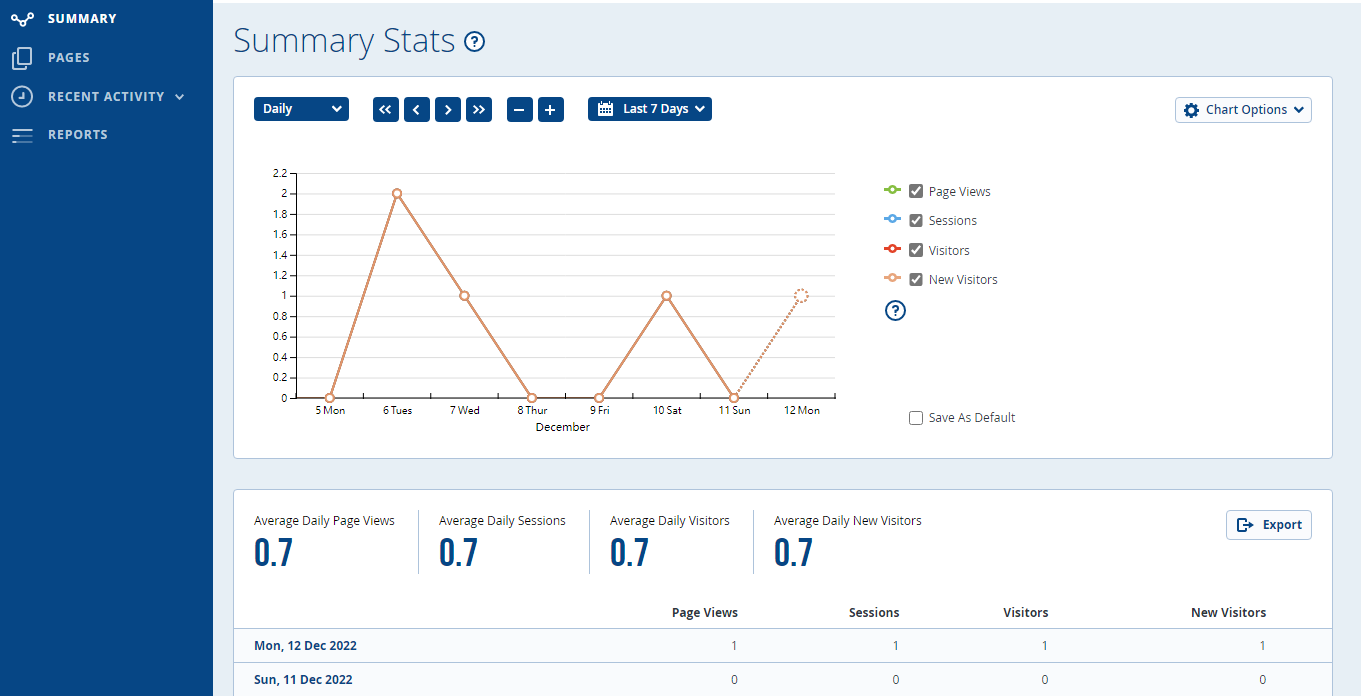1361x696 pixels.
Task: Enable the Save As Default checkbox
Action: tap(916, 418)
